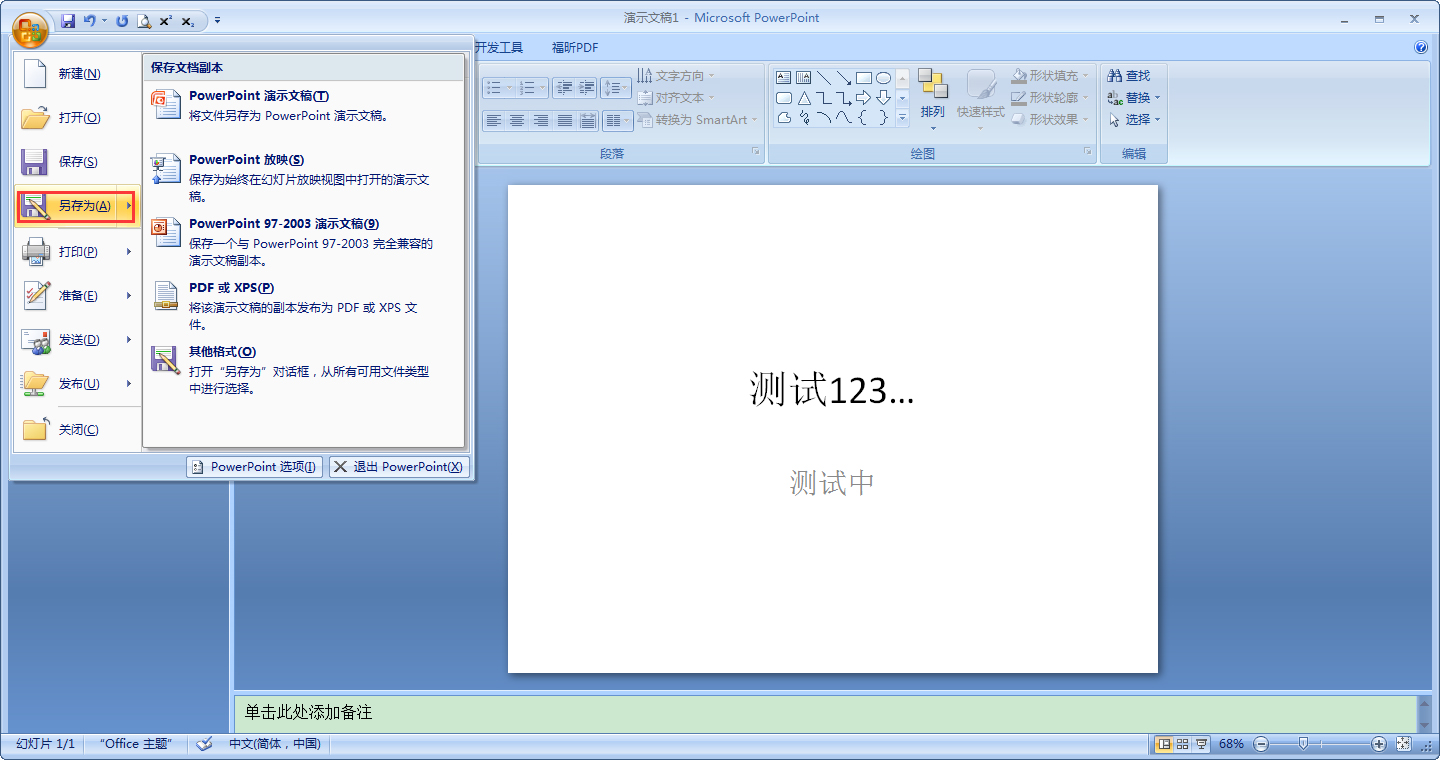1440x760 pixels.
Task: Start Slide Show from the status bar
Action: pos(1202,743)
